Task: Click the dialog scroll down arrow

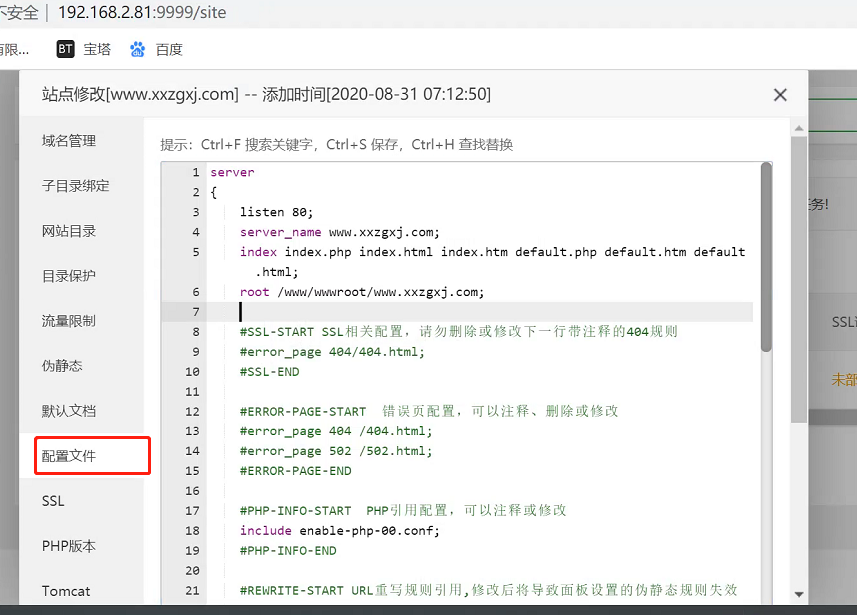Action: (x=799, y=594)
